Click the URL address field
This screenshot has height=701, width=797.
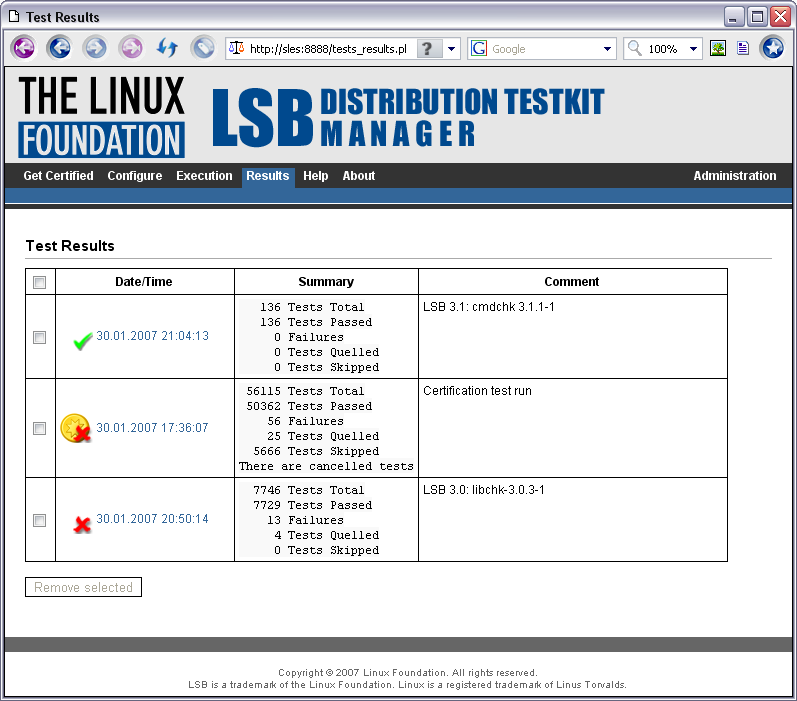(328, 49)
